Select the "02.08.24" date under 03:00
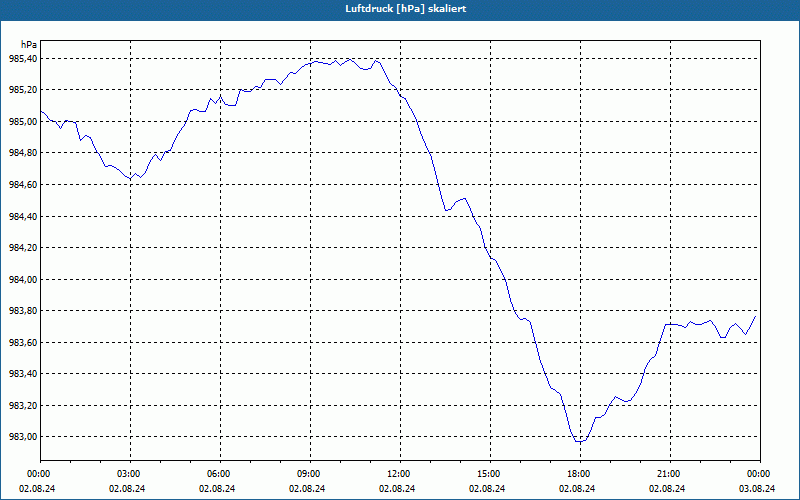Viewport: 800px width, 500px height. click(x=127, y=488)
